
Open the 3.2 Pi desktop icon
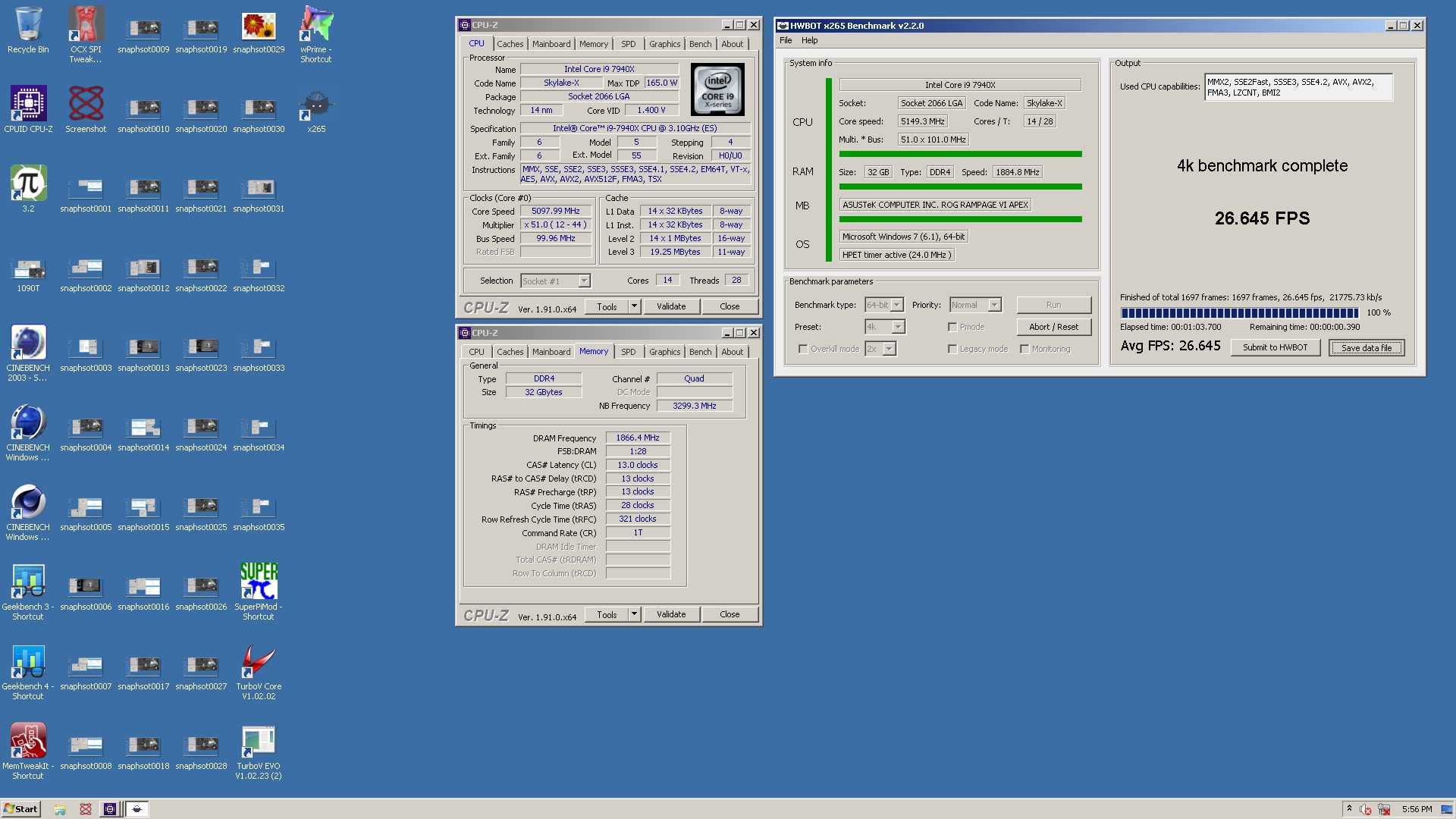tap(28, 189)
